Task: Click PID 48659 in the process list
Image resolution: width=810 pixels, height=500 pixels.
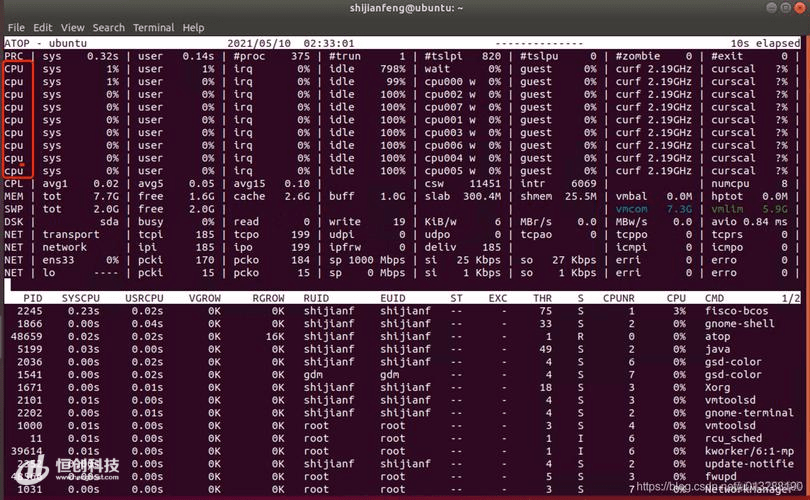Action: tap(27, 336)
